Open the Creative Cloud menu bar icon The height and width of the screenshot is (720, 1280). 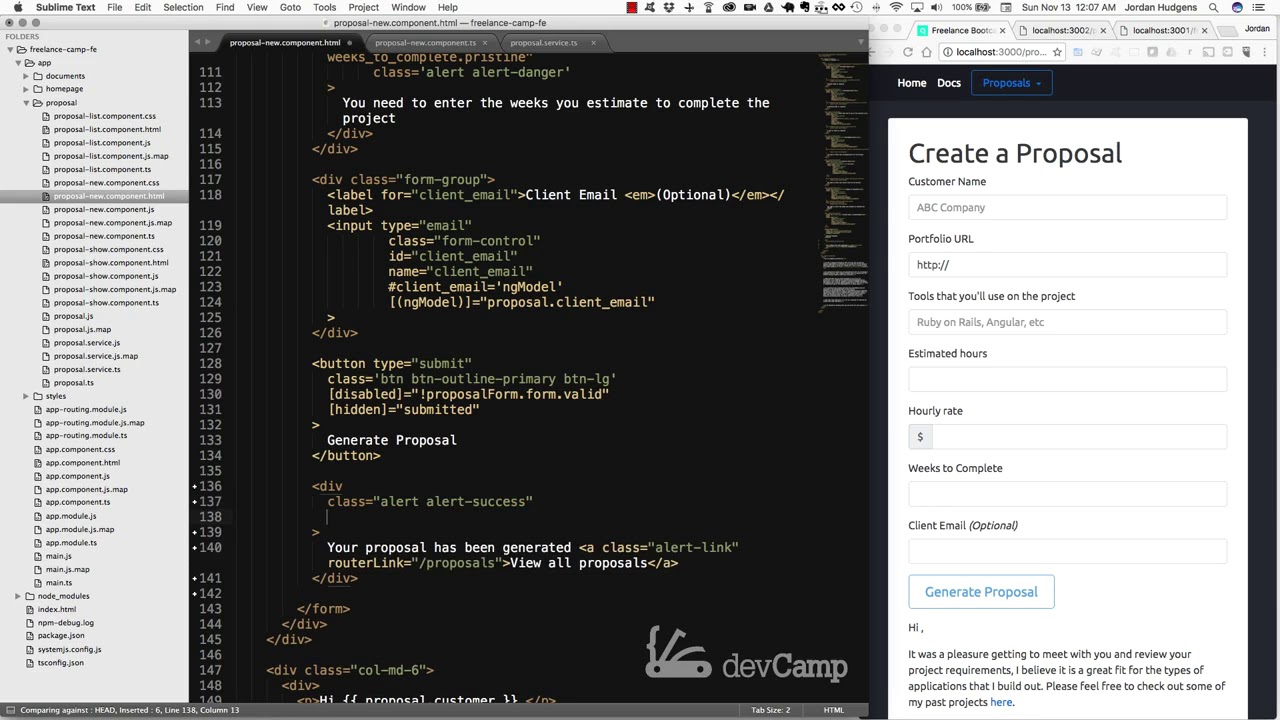[x=729, y=7]
